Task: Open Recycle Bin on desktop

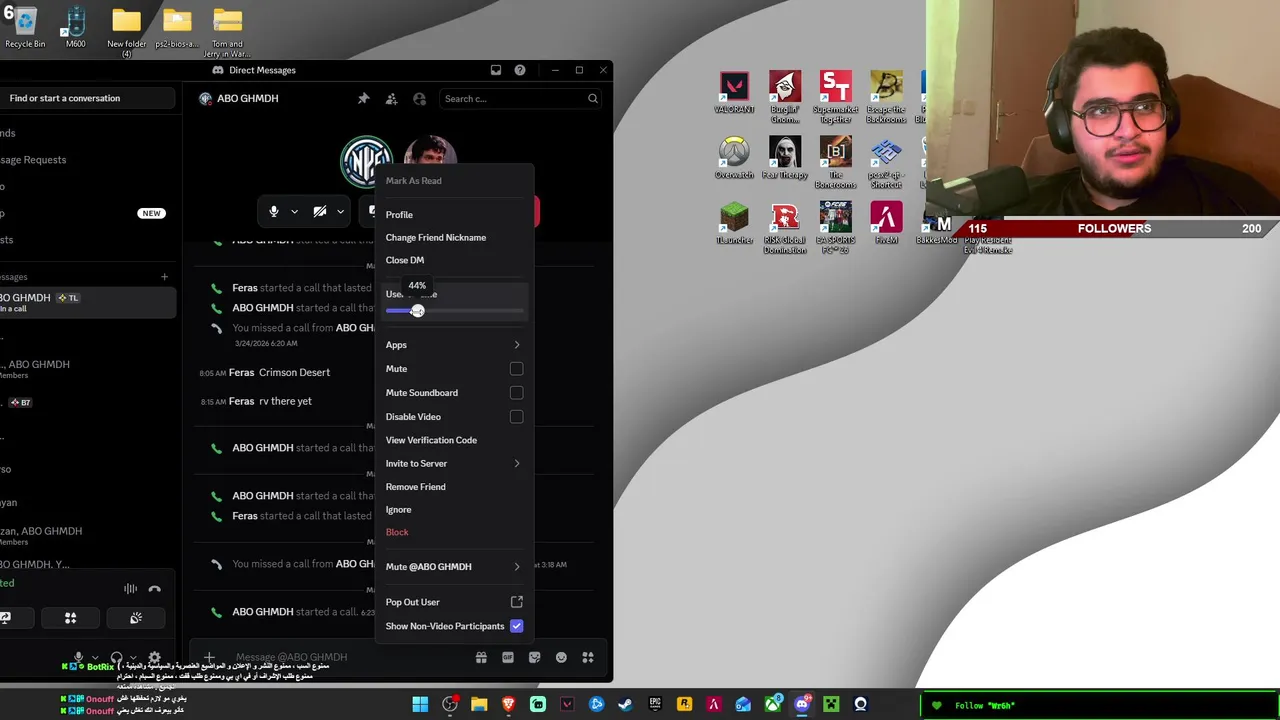Action: (25, 28)
